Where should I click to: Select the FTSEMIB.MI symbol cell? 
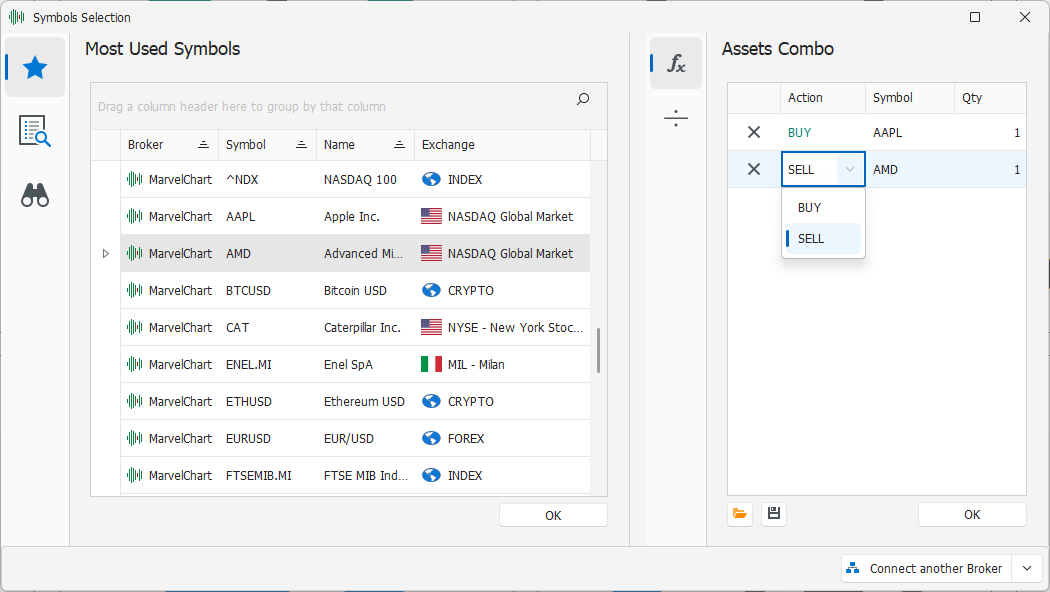pos(267,475)
